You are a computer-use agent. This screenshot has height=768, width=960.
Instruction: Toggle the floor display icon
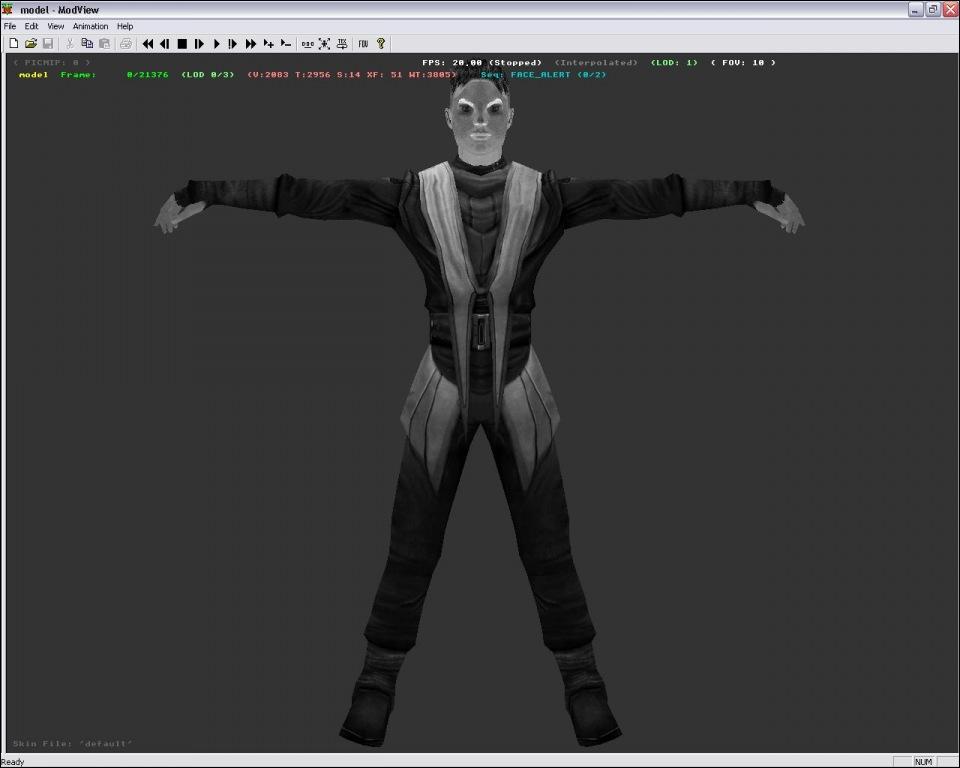[x=342, y=44]
